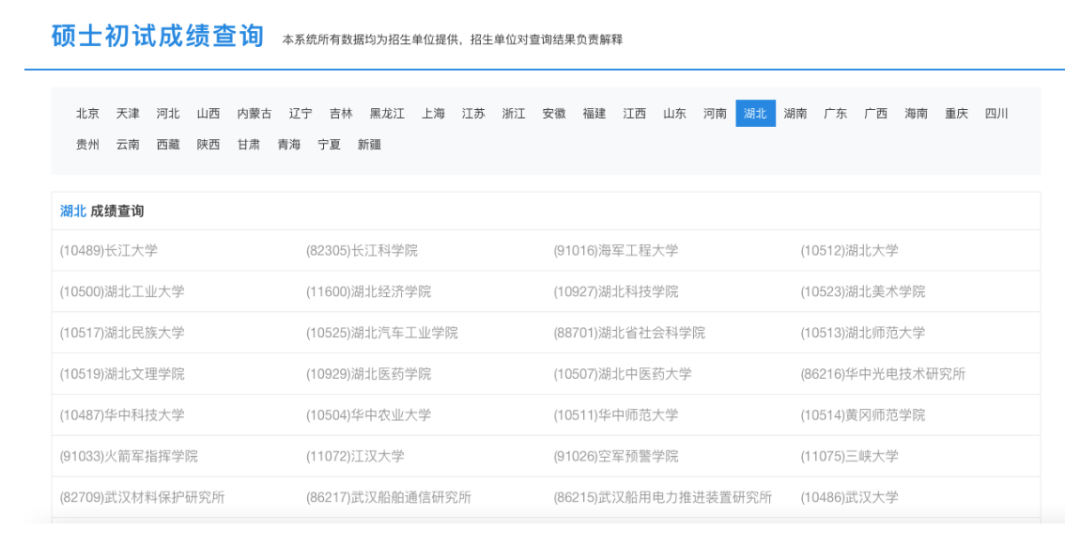Go to 宁夏 province listing
This screenshot has width=1080, height=547.
(329, 145)
